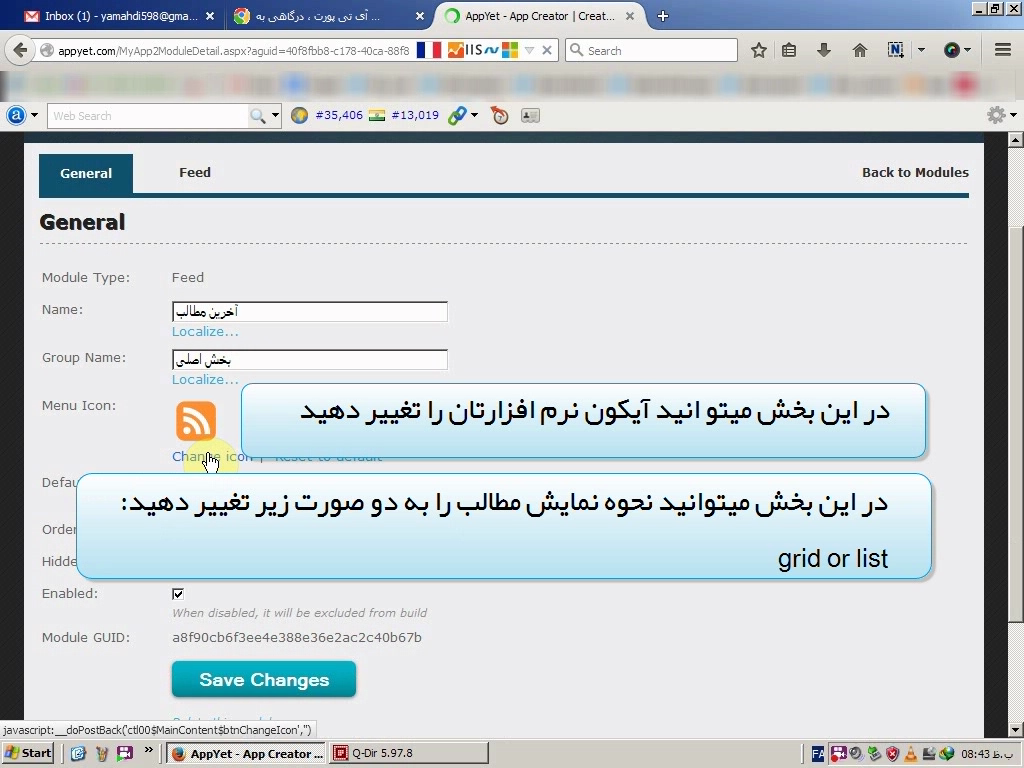Click the global rank globe icon
1024x768 pixels.
299,116
